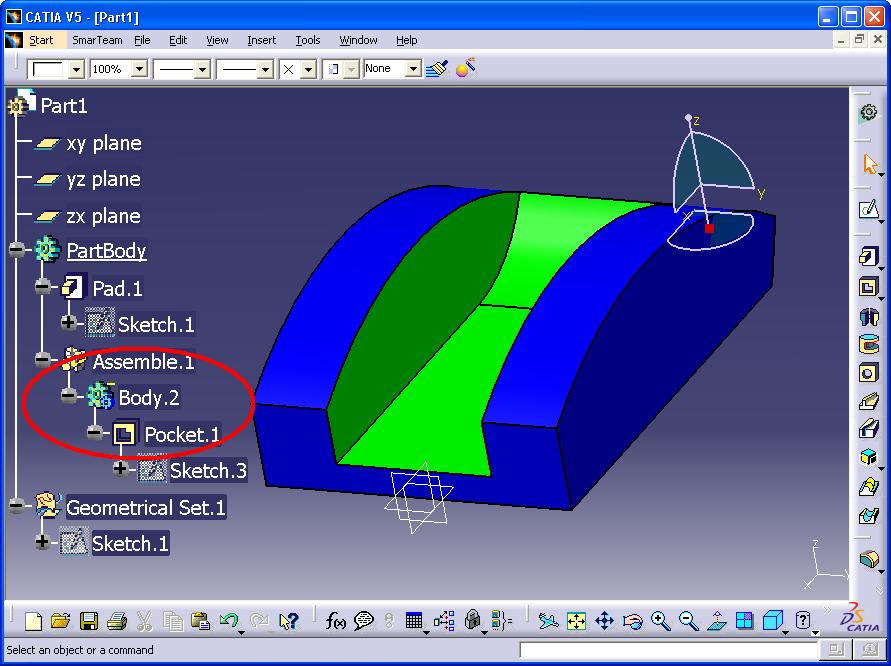This screenshot has width=891, height=666.
Task: Collapse the Body.2 node
Action: pos(69,396)
